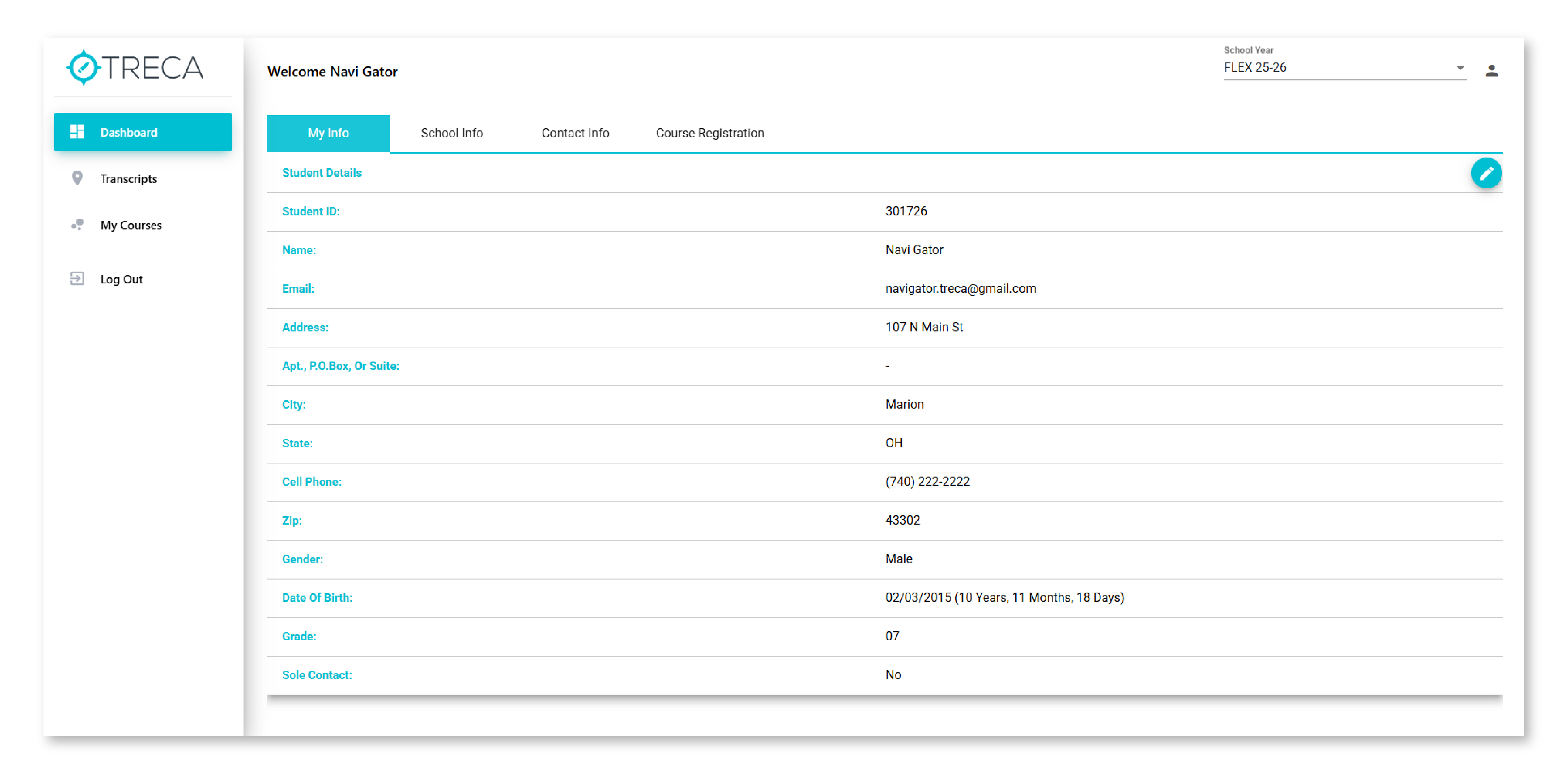
Task: Expand the School Year dropdown arrow
Action: [1460, 68]
